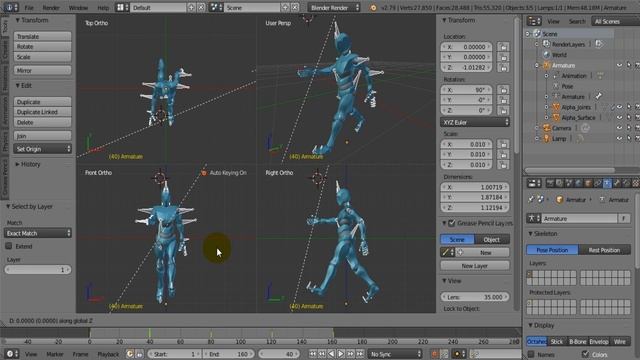The width and height of the screenshot is (640, 360).
Task: Open the Render menu
Action: [x=51, y=7]
